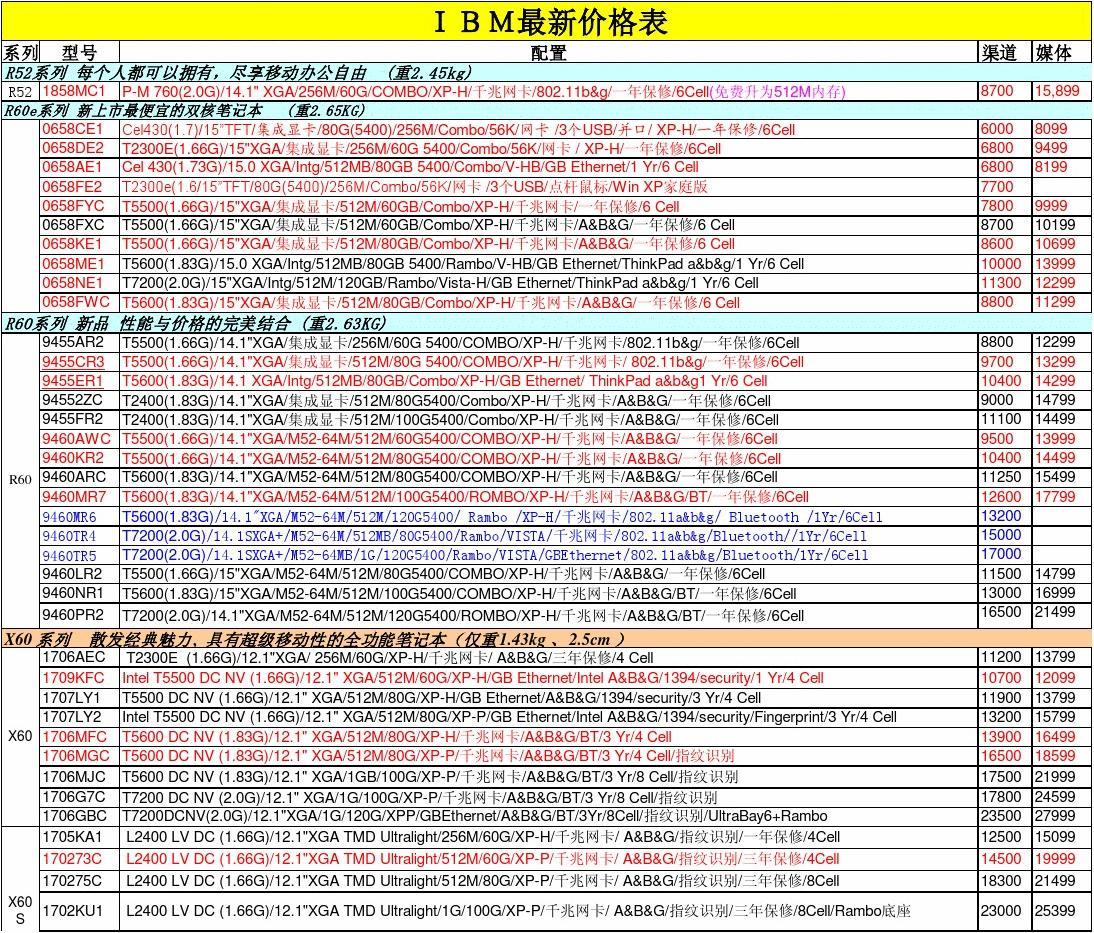Click media price 15,899
This screenshot has width=1094, height=933.
[x=1057, y=91]
